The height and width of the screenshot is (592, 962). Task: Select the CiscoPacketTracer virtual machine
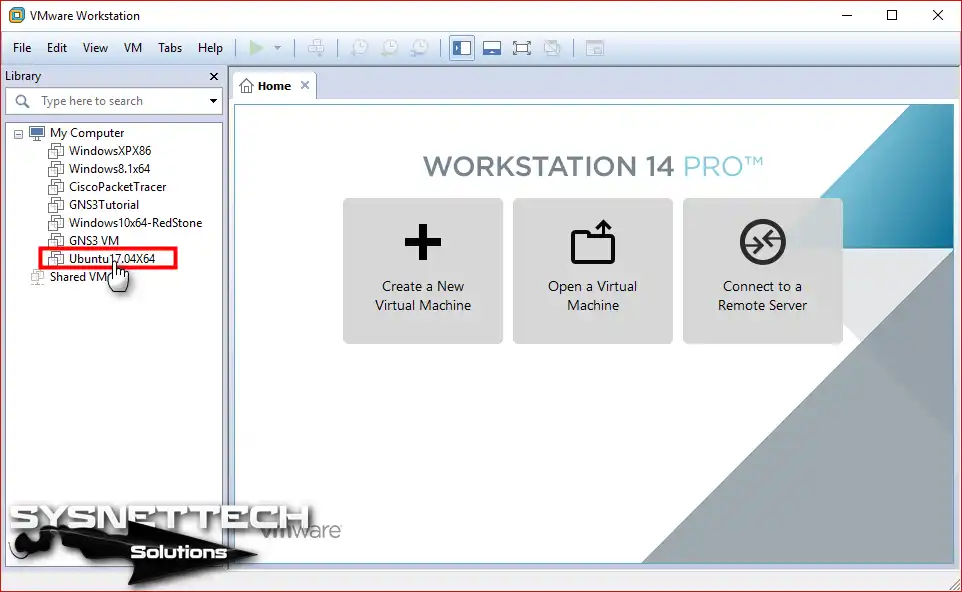[x=117, y=186]
